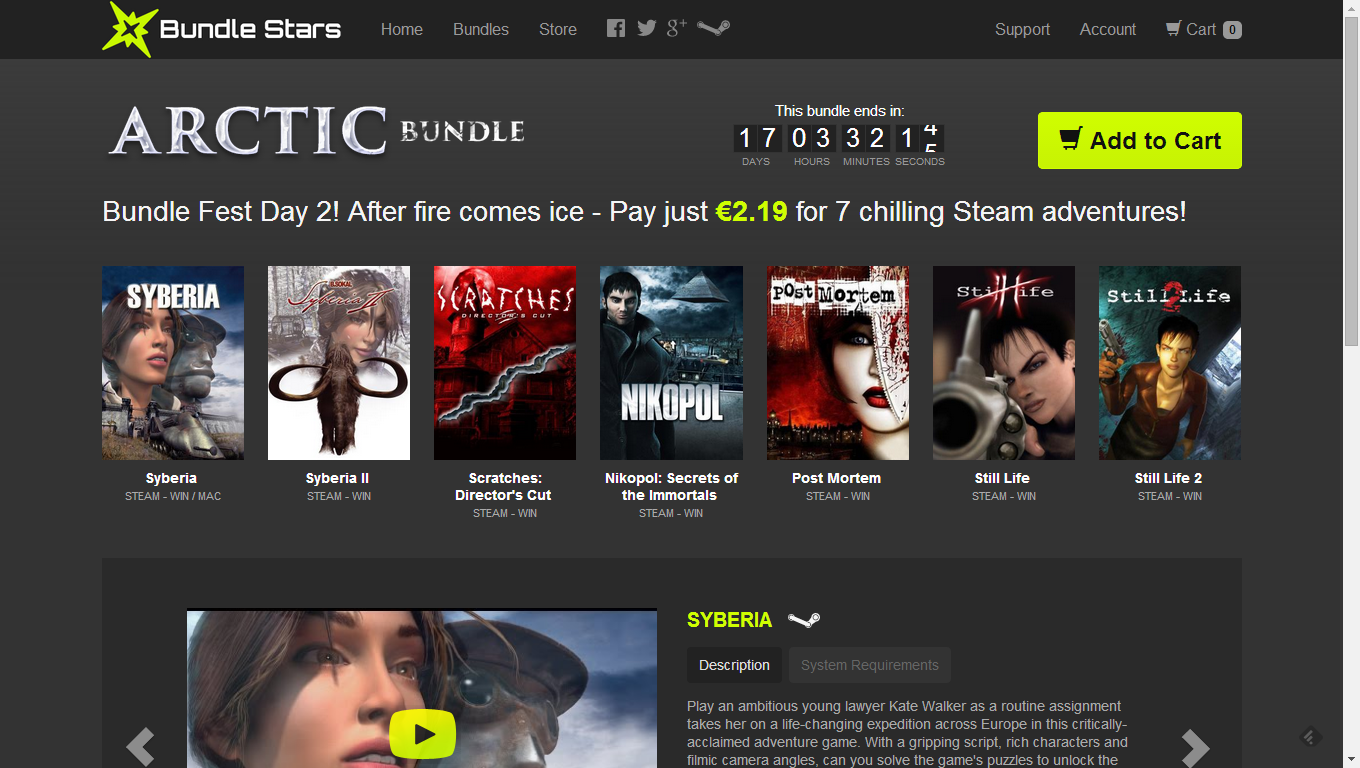Go back using the left carousel arrow
The image size is (1360, 768).
point(140,746)
